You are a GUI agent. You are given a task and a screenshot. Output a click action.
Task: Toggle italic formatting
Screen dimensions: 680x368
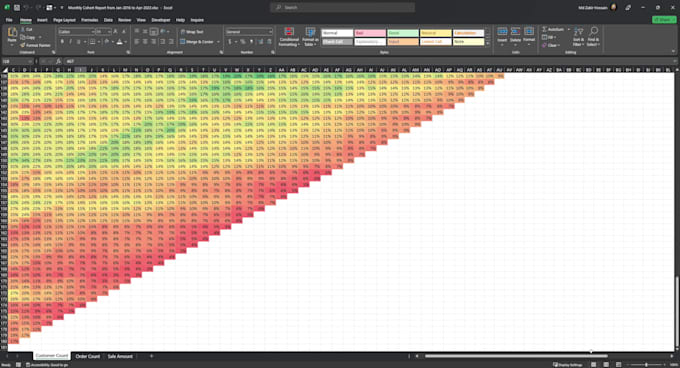tap(70, 42)
